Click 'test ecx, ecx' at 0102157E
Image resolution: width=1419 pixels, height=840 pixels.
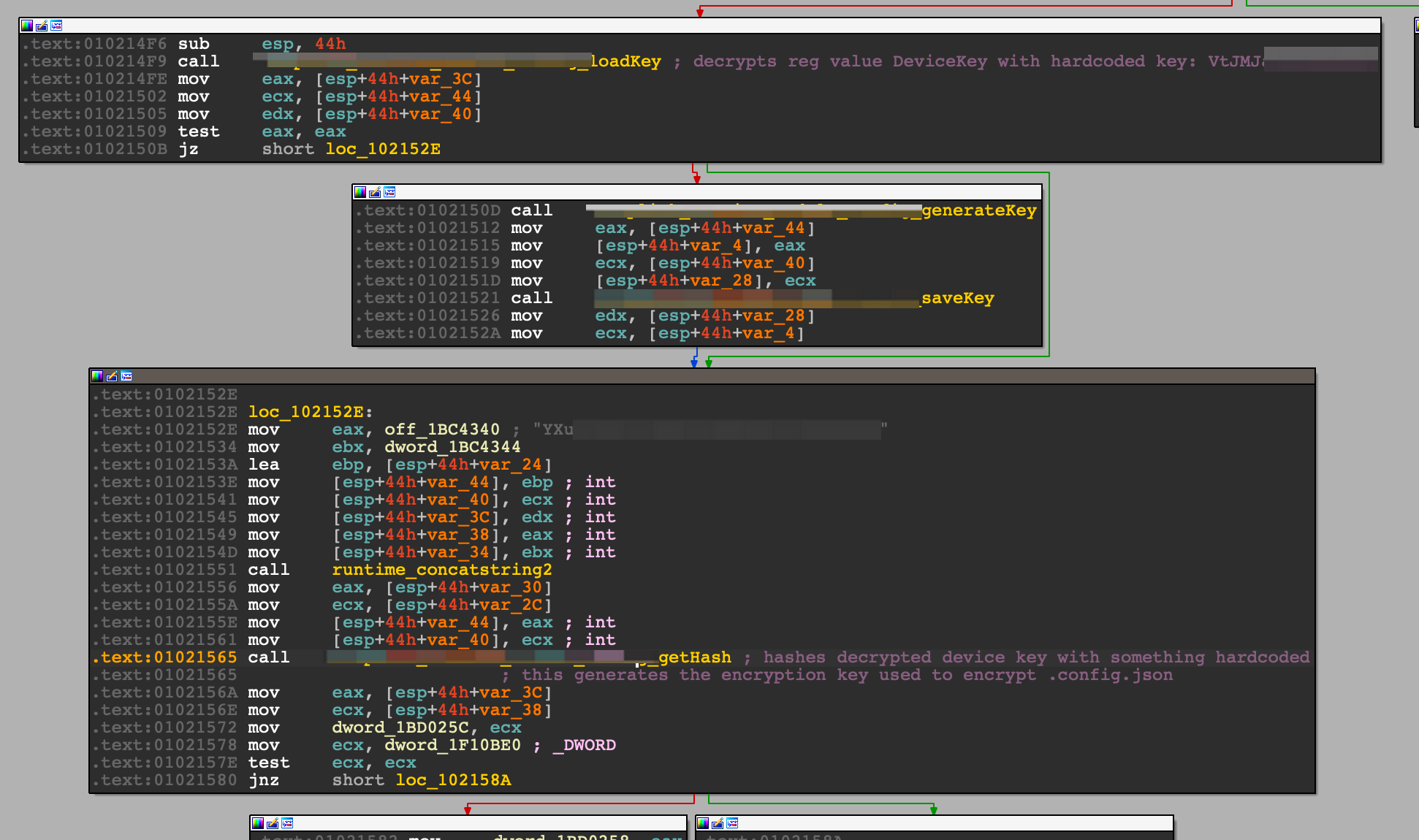(x=332, y=763)
